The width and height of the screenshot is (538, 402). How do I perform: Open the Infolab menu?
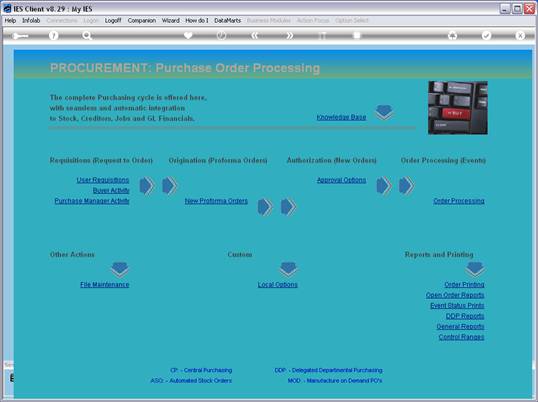pos(31,21)
